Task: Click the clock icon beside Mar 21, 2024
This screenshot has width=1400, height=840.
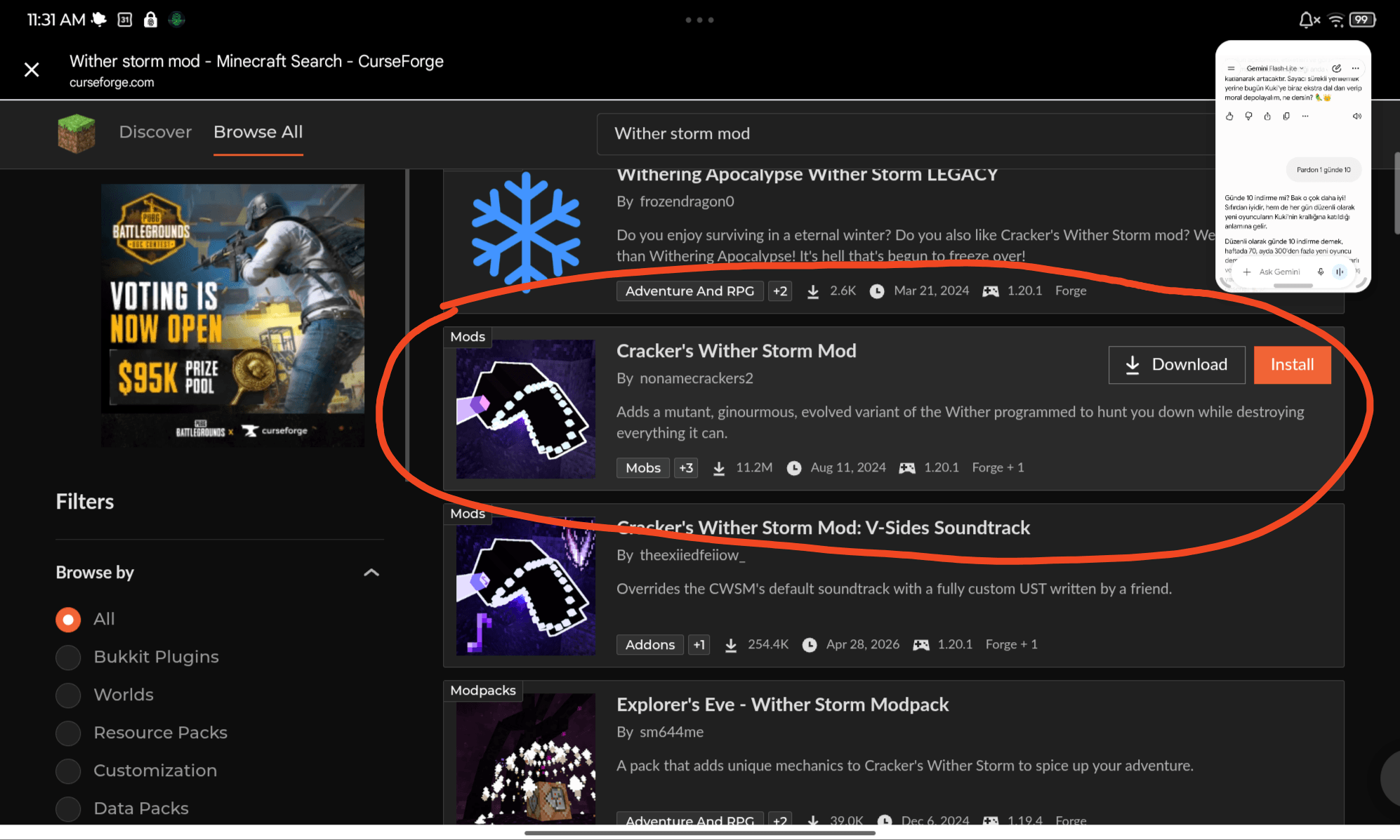Action: click(877, 291)
